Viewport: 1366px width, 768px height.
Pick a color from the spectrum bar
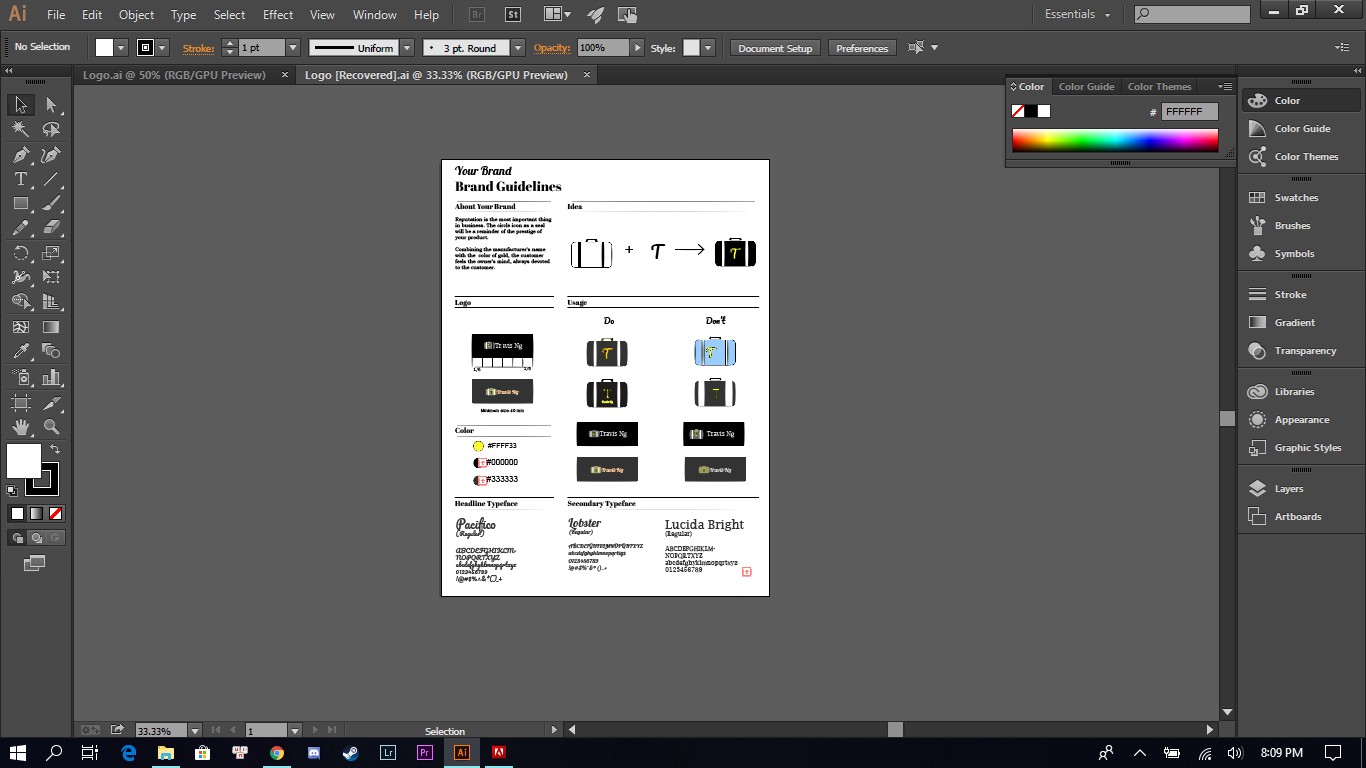[1115, 140]
